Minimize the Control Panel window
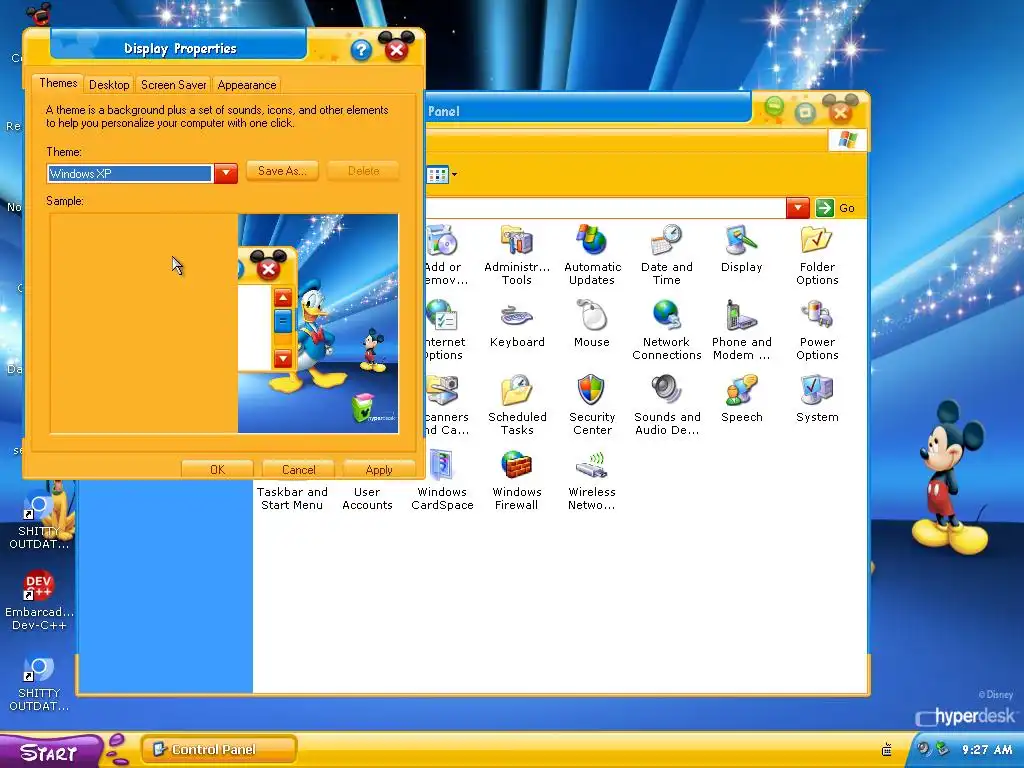Viewport: 1024px width, 768px height. 774,108
